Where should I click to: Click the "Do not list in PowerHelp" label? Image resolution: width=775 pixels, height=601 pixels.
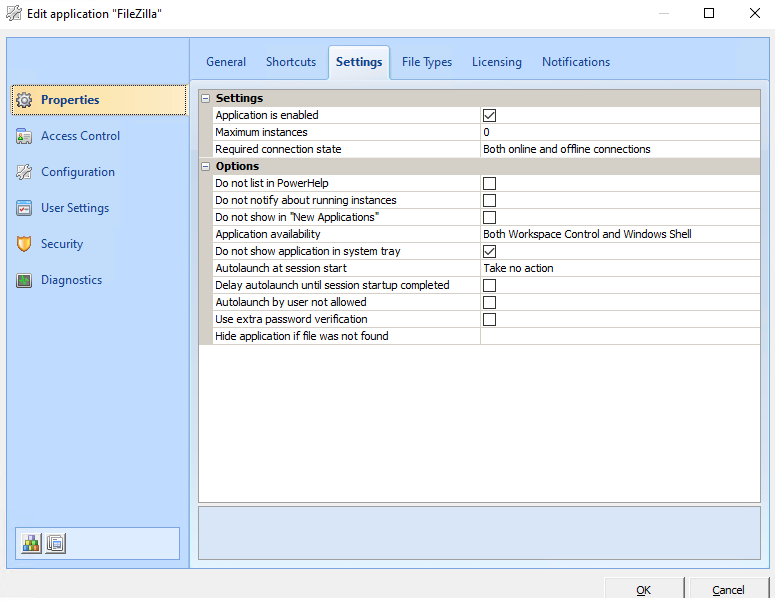(x=271, y=183)
